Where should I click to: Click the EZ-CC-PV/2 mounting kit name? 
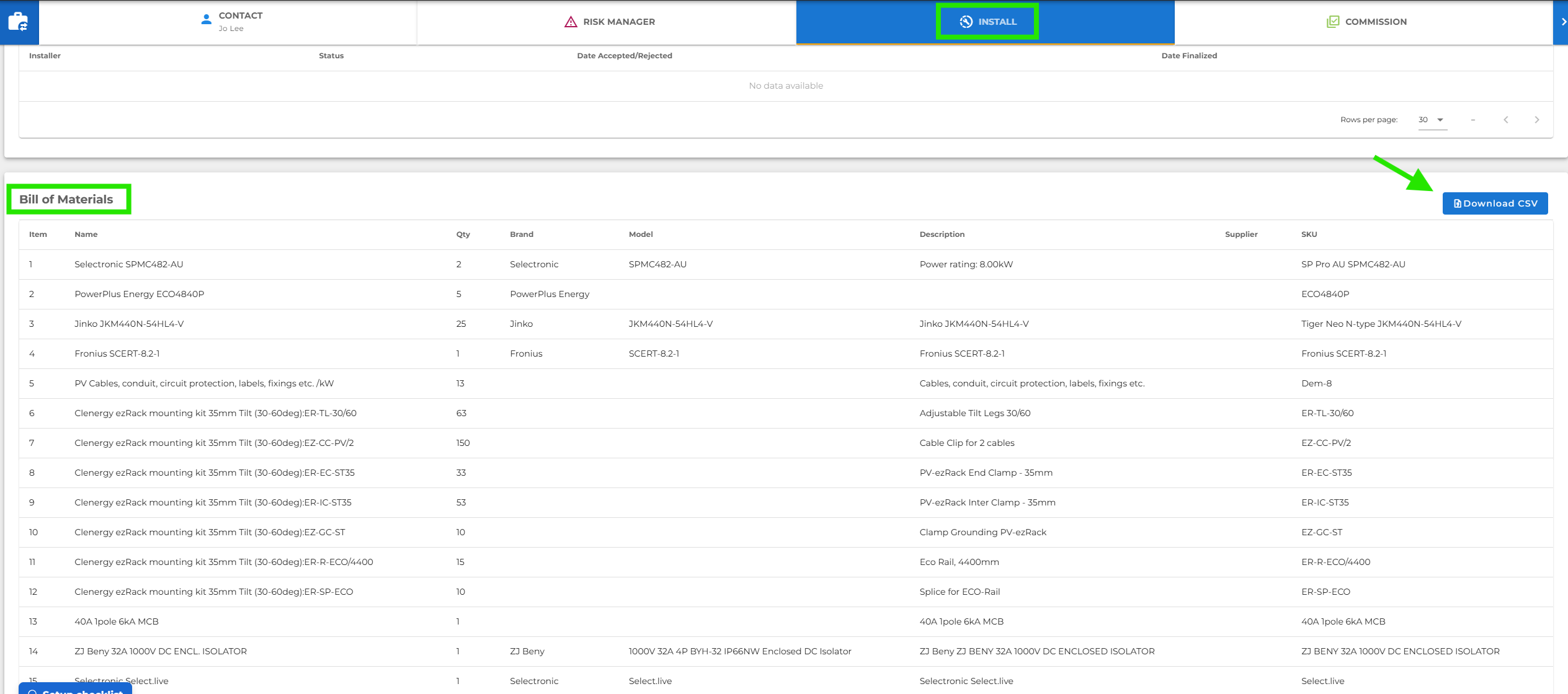click(x=214, y=443)
